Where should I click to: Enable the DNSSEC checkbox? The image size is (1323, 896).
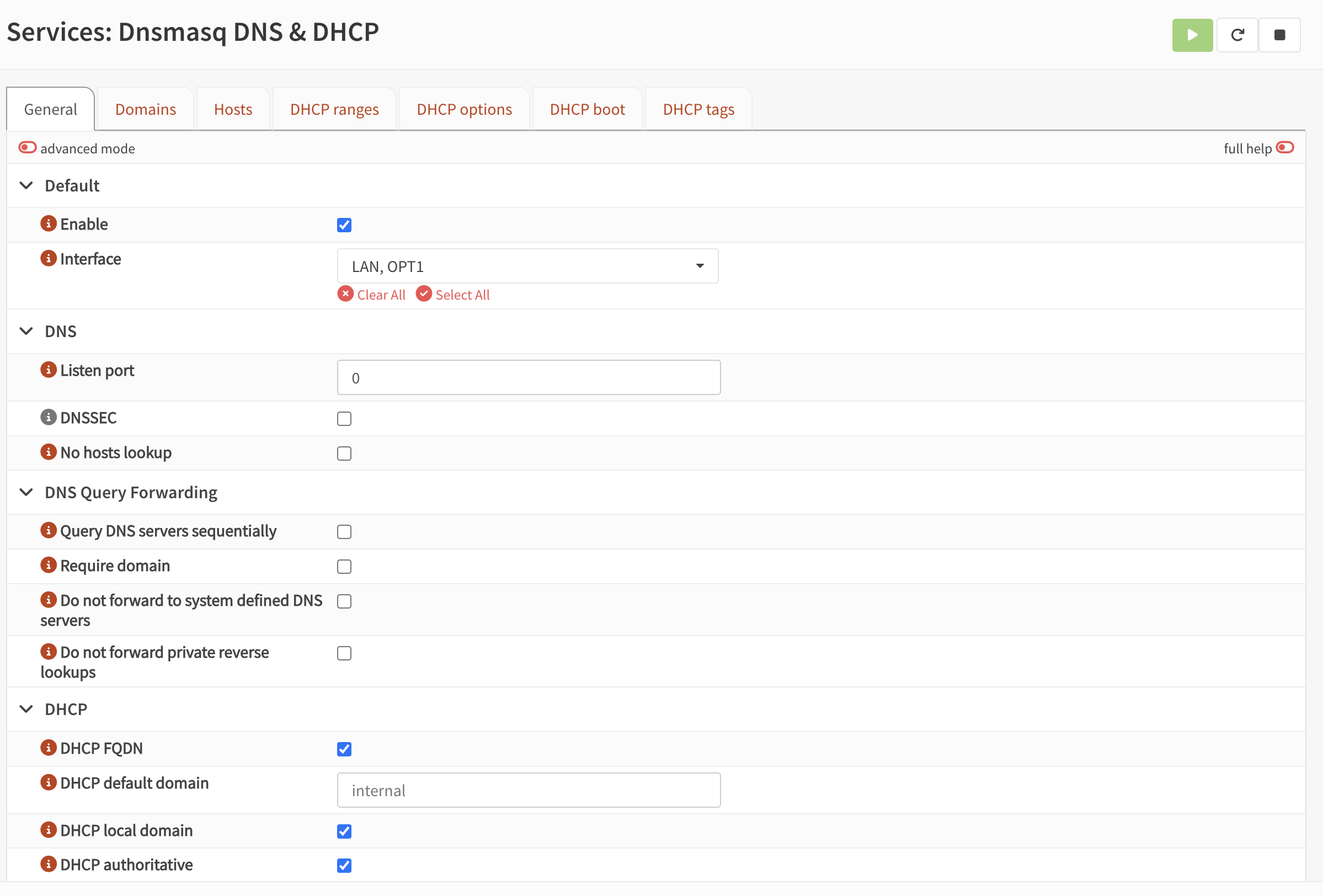(344, 419)
